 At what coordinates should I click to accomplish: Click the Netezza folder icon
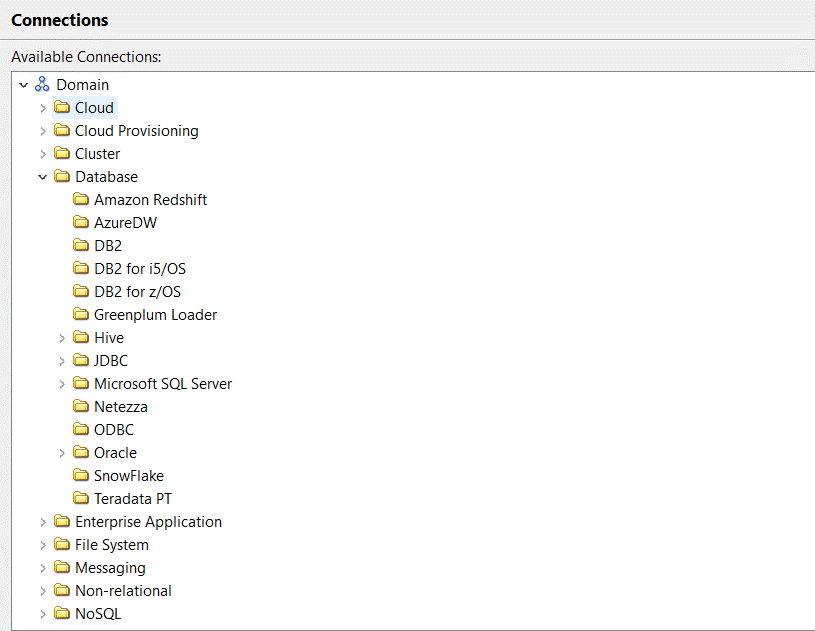click(81, 407)
